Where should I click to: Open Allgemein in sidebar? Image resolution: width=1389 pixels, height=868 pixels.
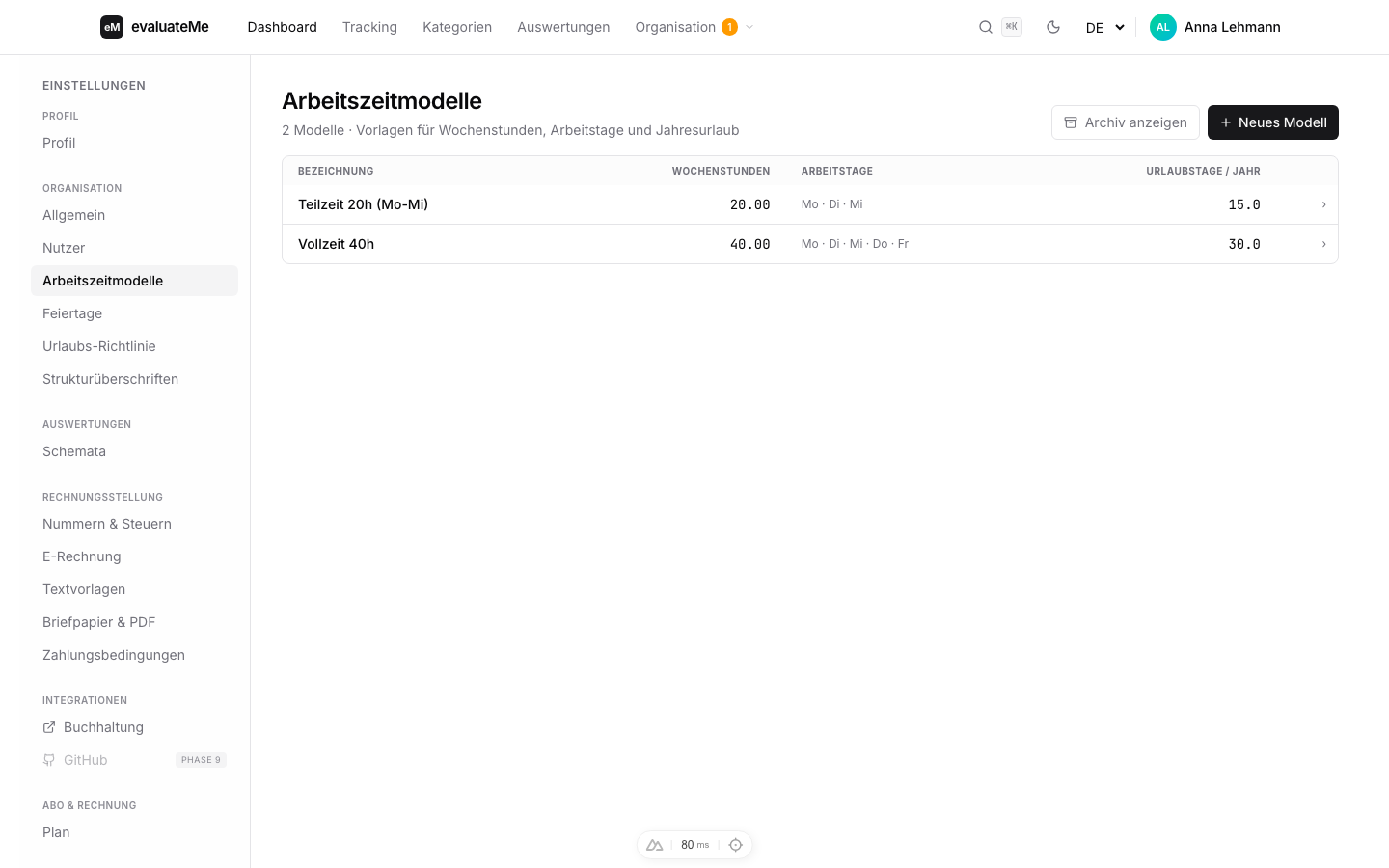pos(134,215)
